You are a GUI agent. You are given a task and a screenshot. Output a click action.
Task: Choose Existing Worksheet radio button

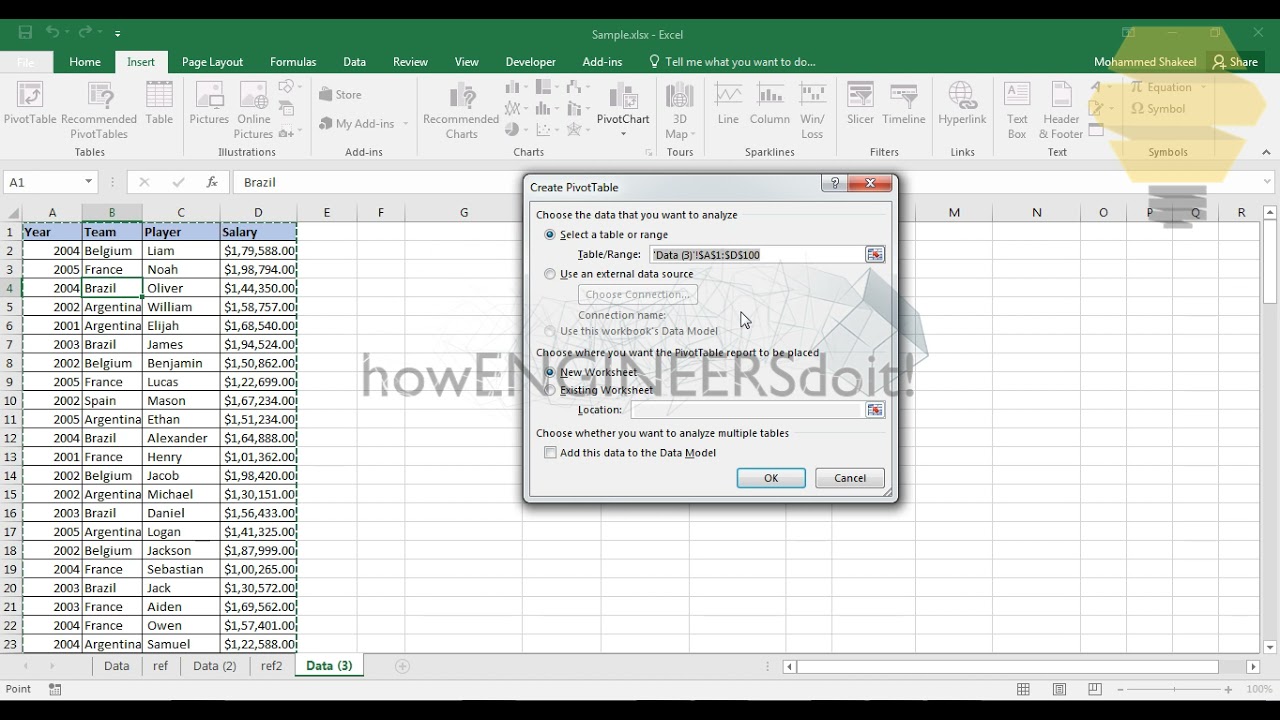(550, 390)
